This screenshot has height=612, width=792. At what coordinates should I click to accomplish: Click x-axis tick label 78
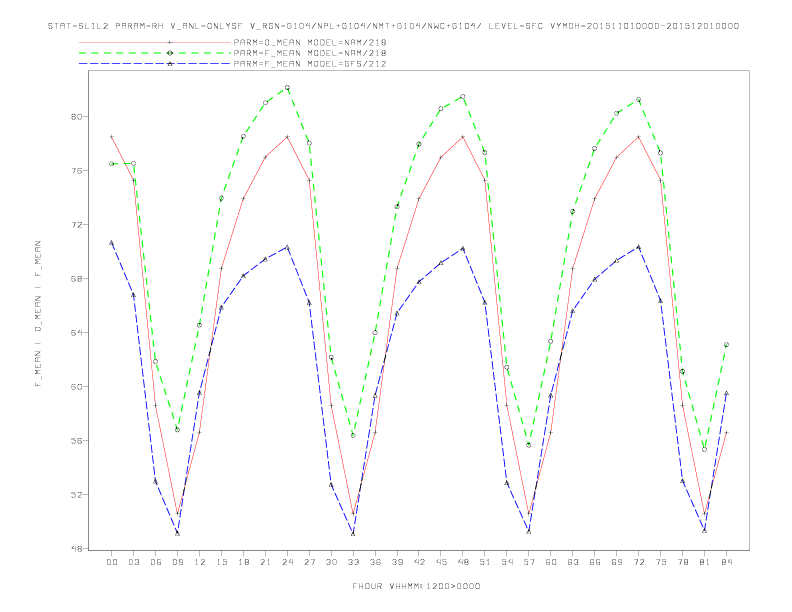point(683,562)
